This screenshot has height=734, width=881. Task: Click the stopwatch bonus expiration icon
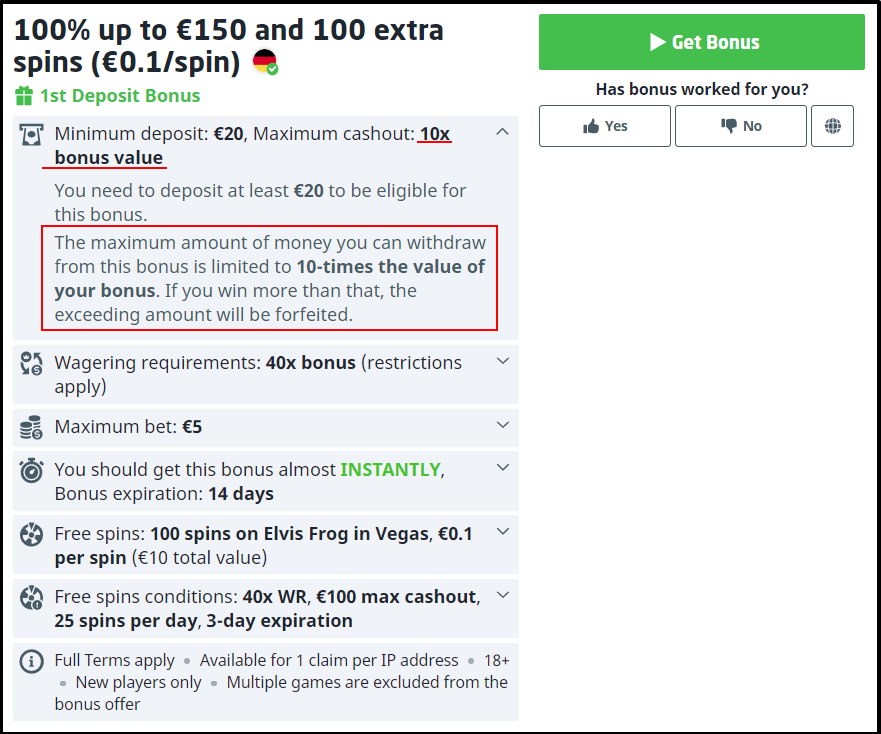32,471
